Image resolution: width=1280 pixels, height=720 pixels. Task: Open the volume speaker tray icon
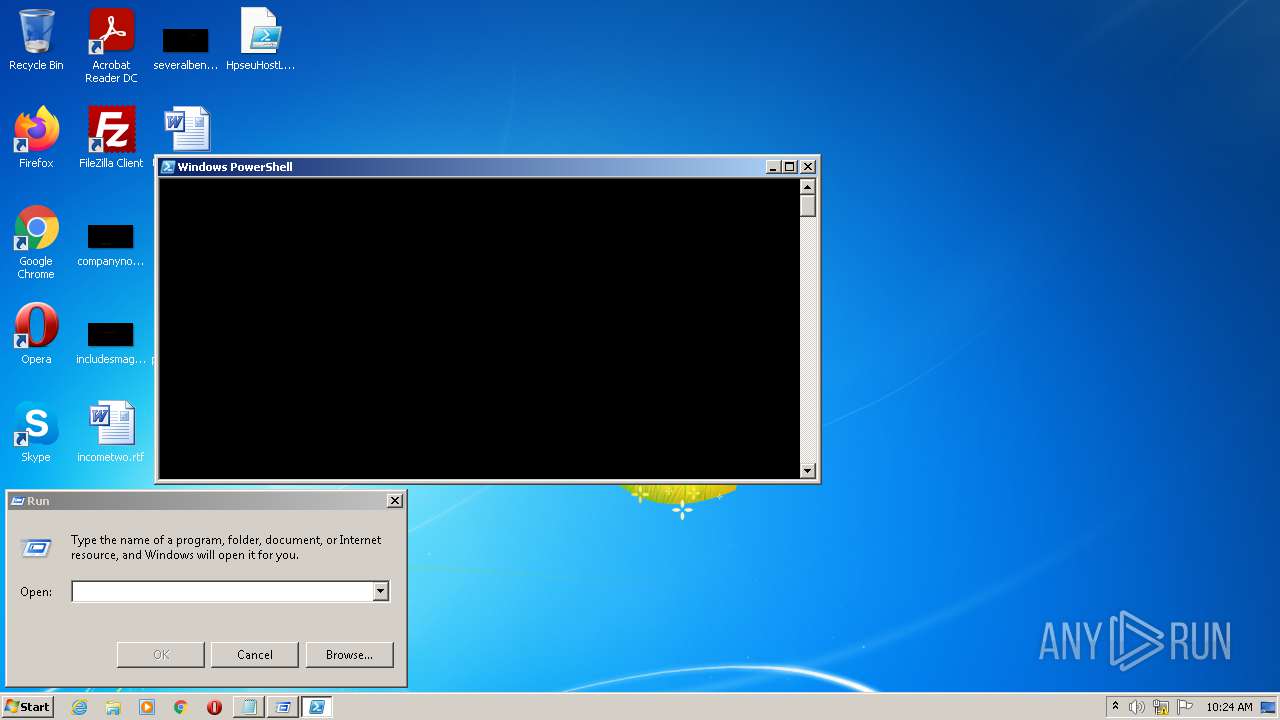point(1137,707)
